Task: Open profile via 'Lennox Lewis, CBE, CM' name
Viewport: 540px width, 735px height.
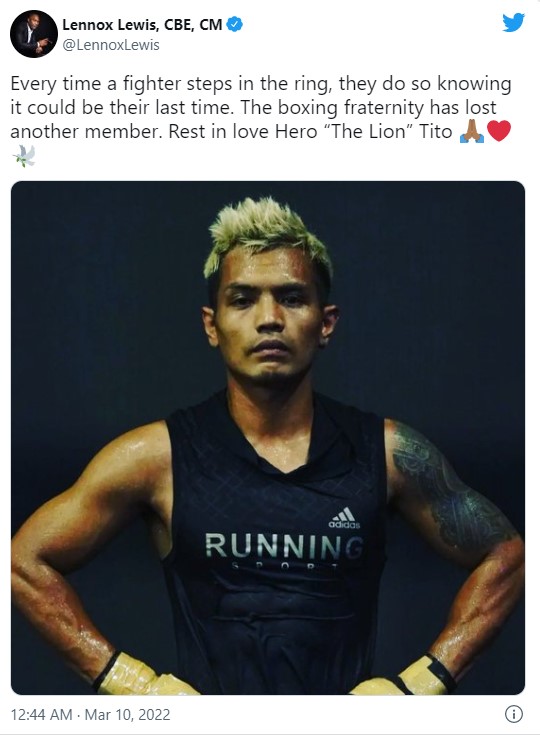Action: pos(142,24)
